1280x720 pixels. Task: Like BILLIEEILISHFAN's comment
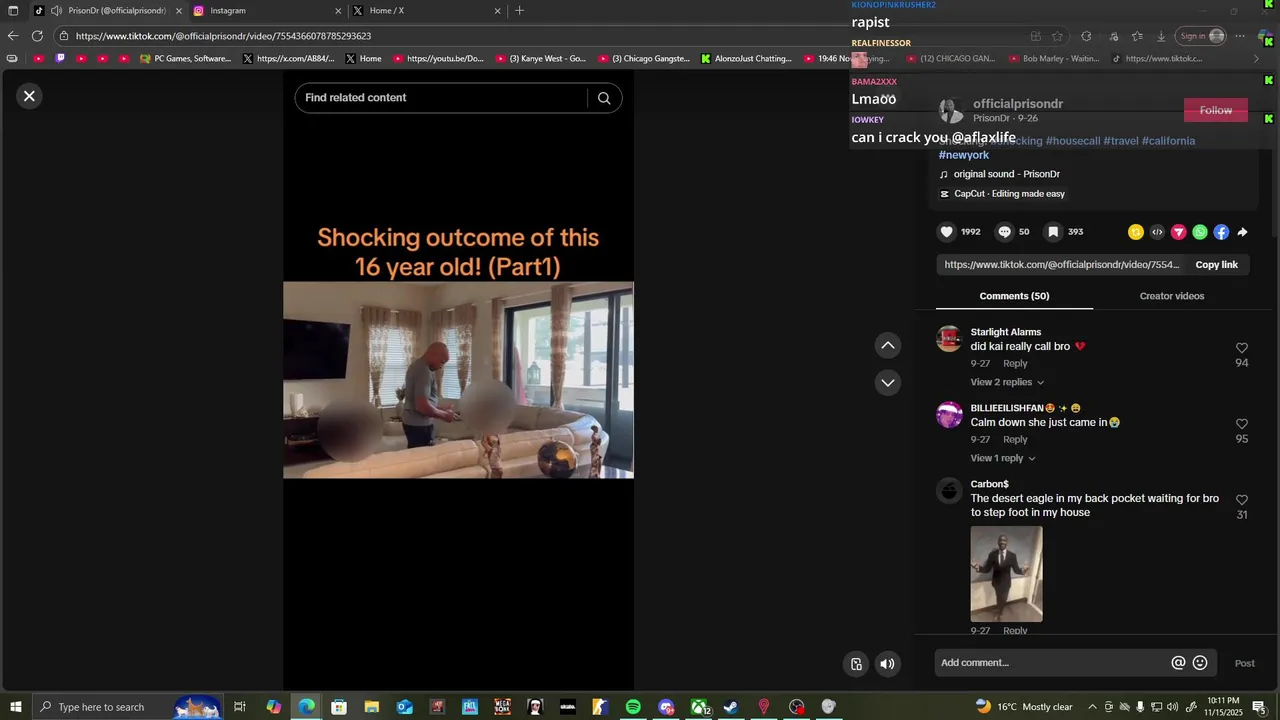pyautogui.click(x=1242, y=424)
